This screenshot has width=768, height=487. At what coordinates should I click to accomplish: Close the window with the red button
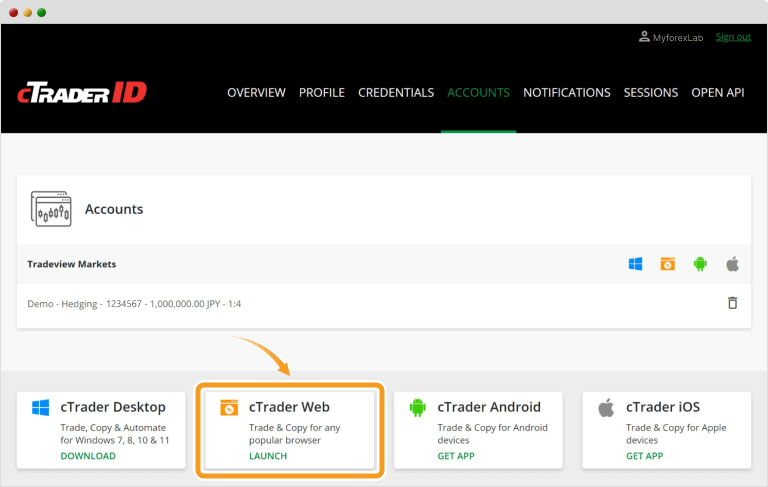(x=13, y=12)
